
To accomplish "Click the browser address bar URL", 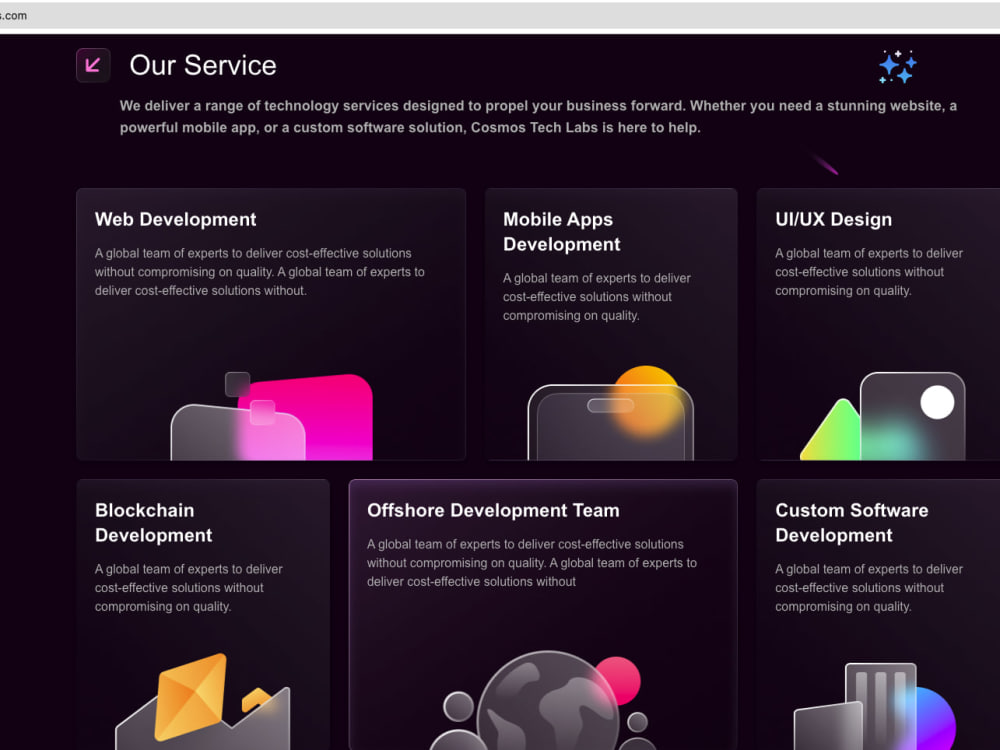I will [13, 15].
